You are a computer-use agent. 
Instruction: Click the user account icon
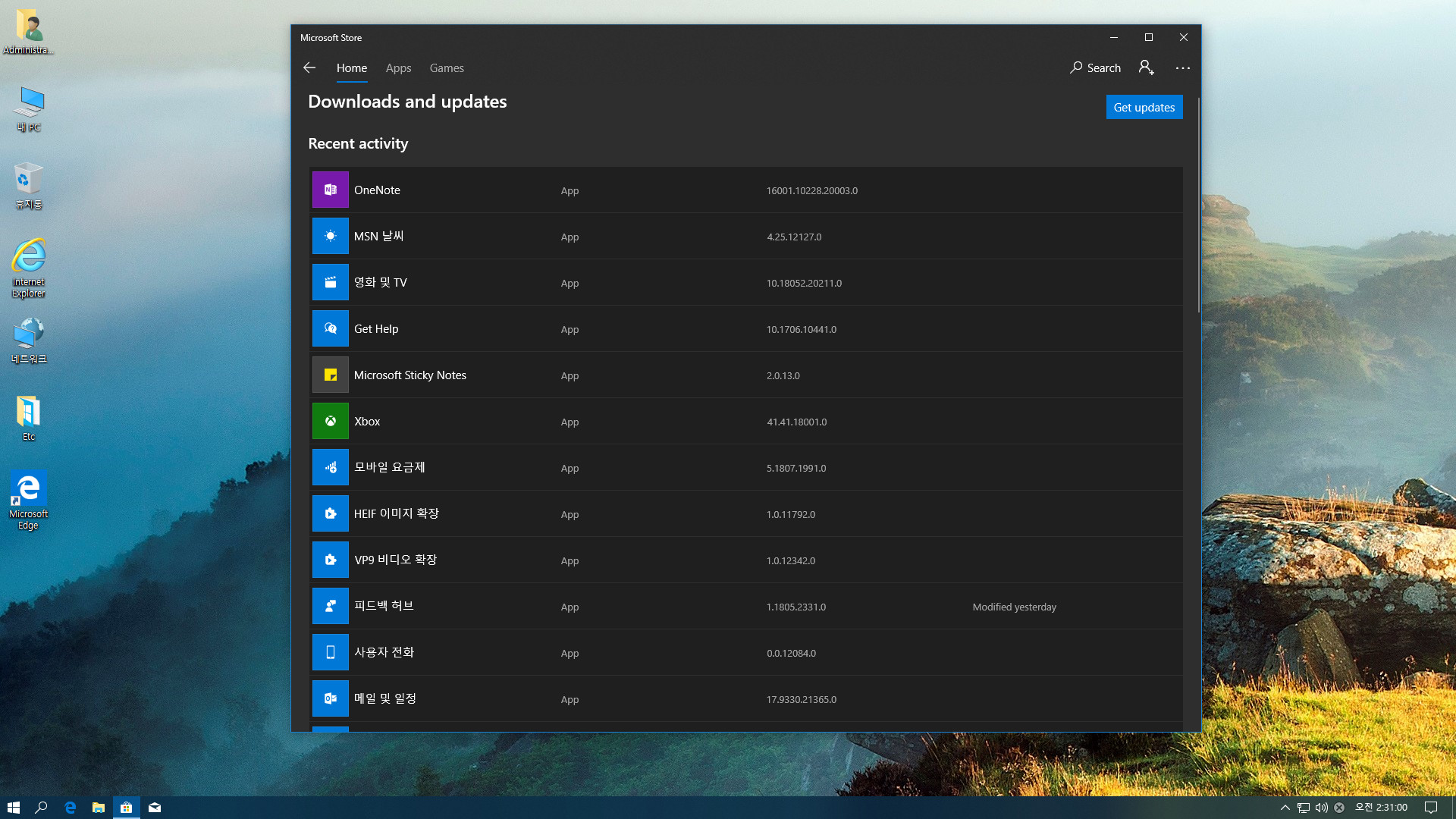pos(1146,67)
